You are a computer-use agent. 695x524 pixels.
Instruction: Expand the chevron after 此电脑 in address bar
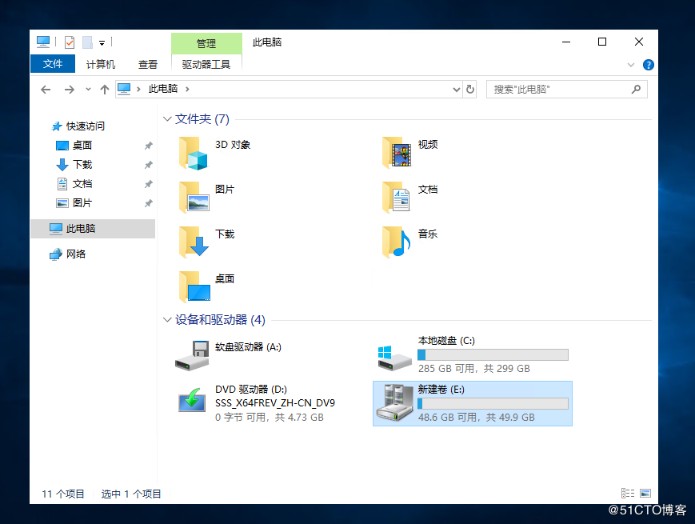click(187, 89)
